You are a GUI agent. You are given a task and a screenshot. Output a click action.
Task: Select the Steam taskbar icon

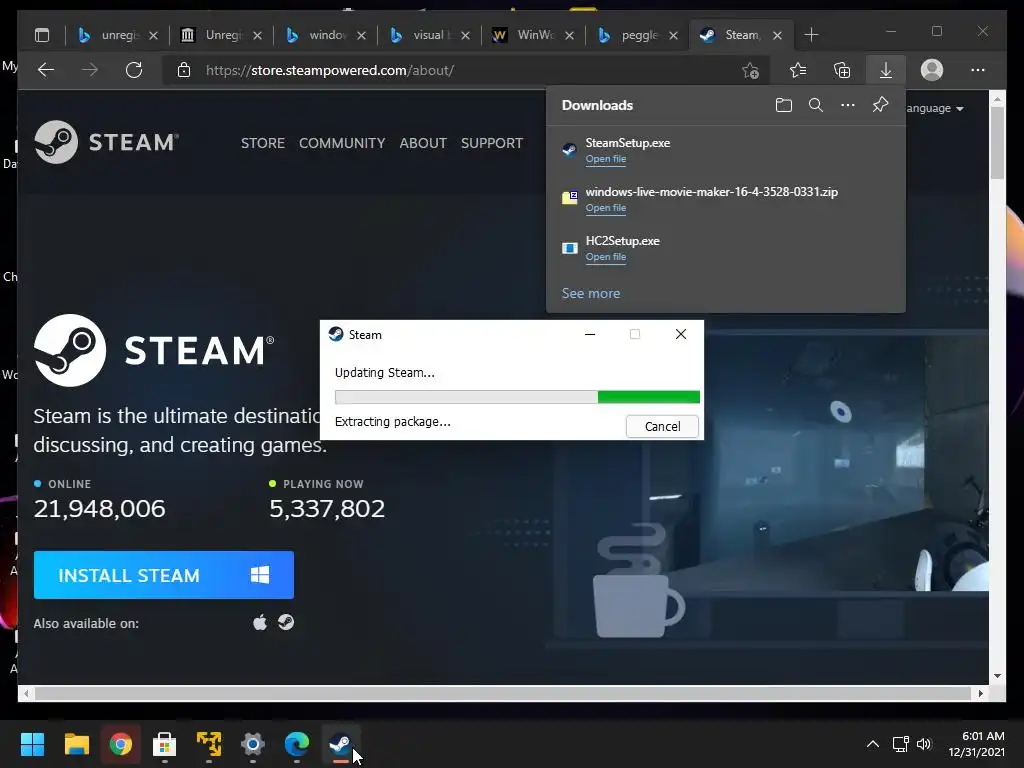click(340, 744)
